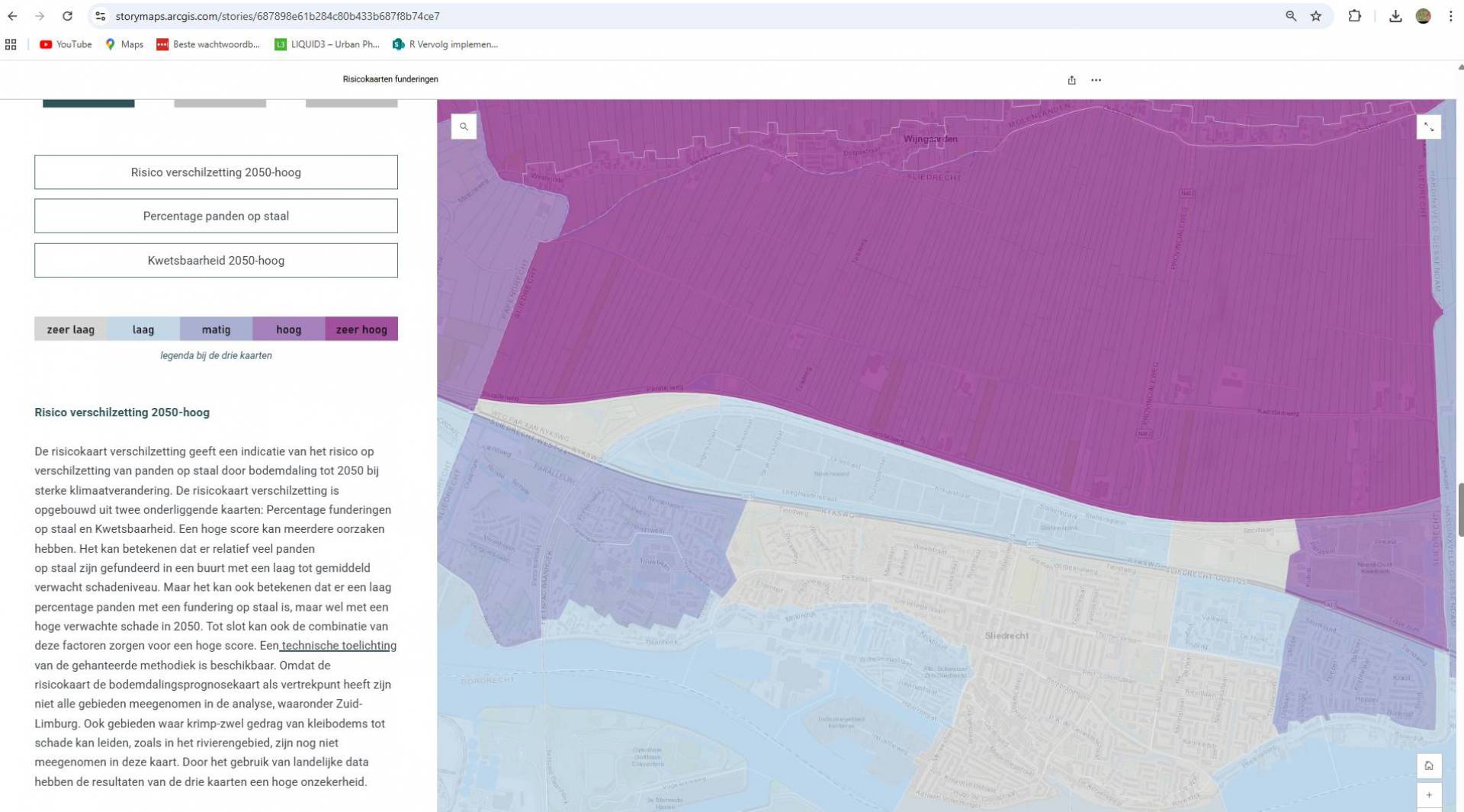Select Percentage panden op staal map

point(216,217)
